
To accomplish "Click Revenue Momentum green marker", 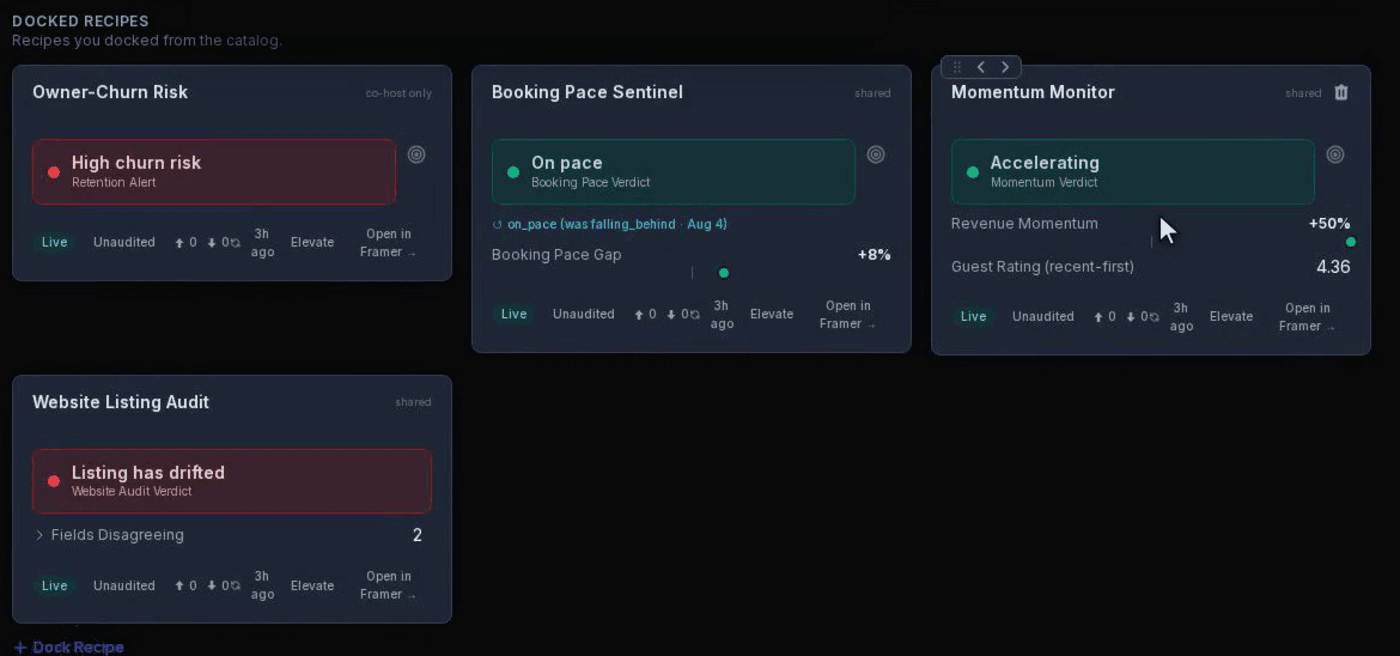I will 1351,242.
